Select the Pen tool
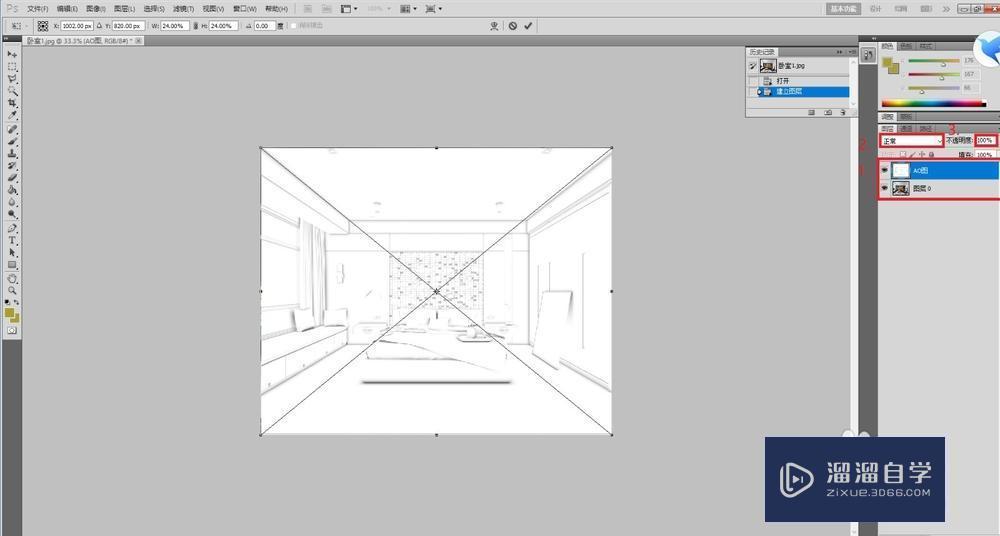This screenshot has width=1000, height=536. pyautogui.click(x=11, y=228)
